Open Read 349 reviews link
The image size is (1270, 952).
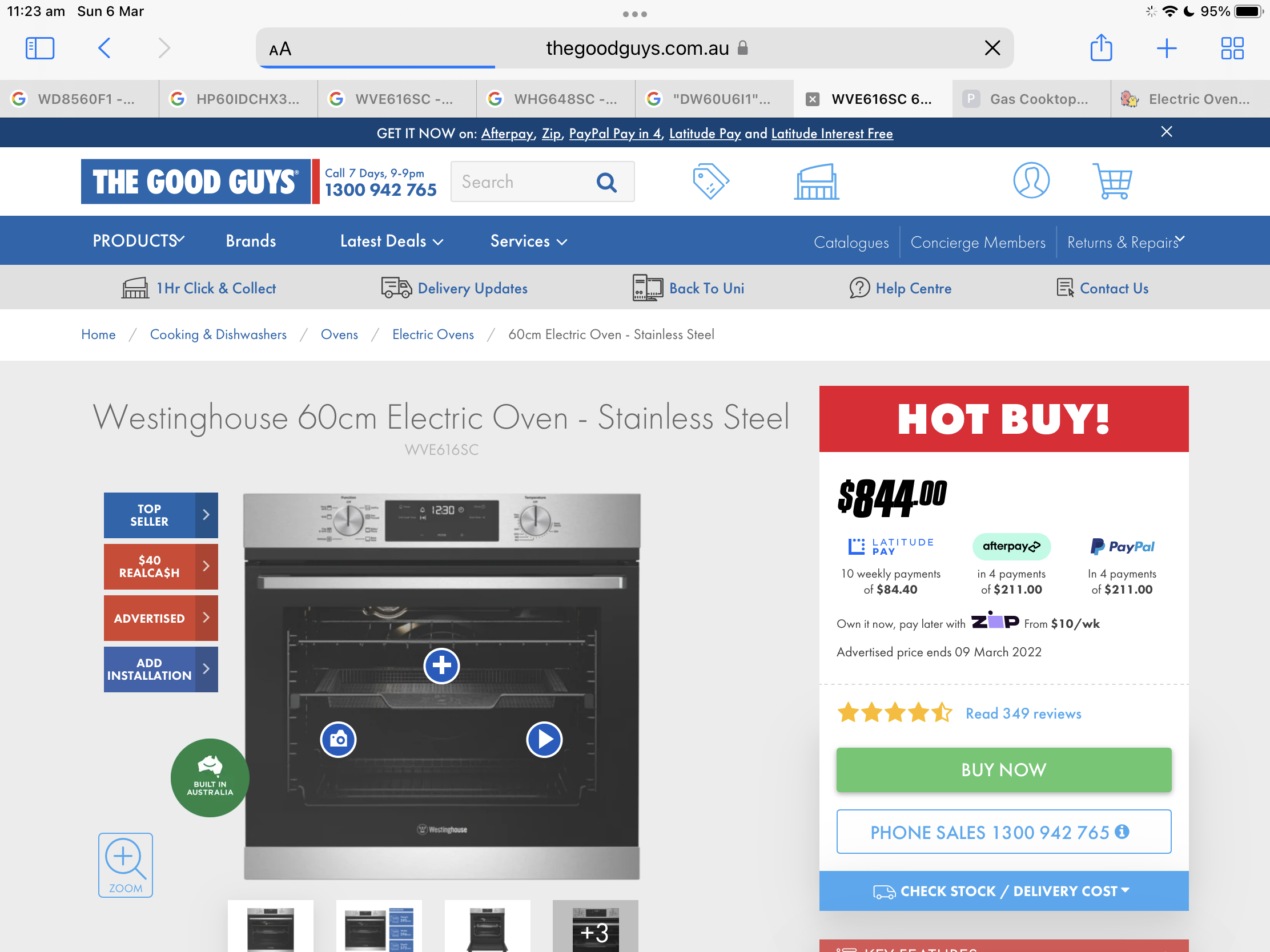click(x=1023, y=713)
